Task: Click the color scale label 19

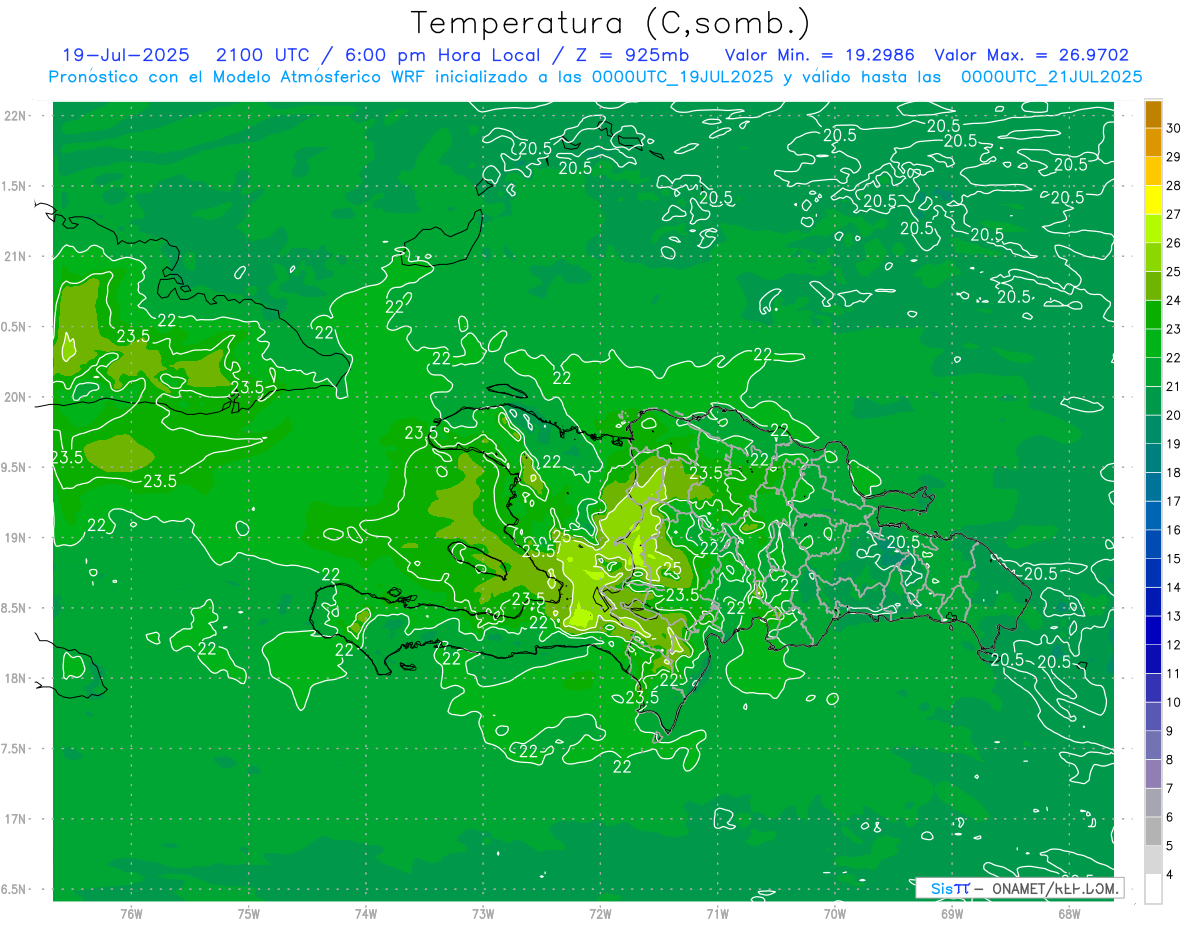Action: click(x=1174, y=443)
